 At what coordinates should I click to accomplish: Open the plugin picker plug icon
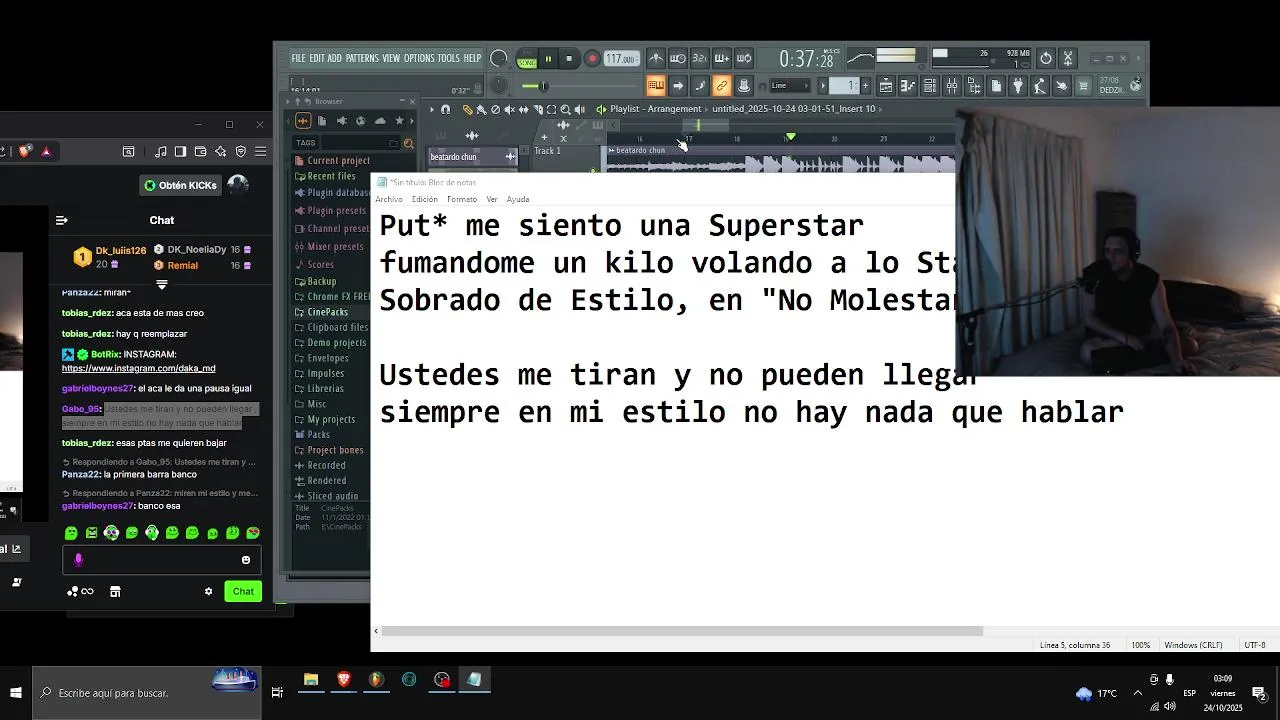(x=1018, y=87)
